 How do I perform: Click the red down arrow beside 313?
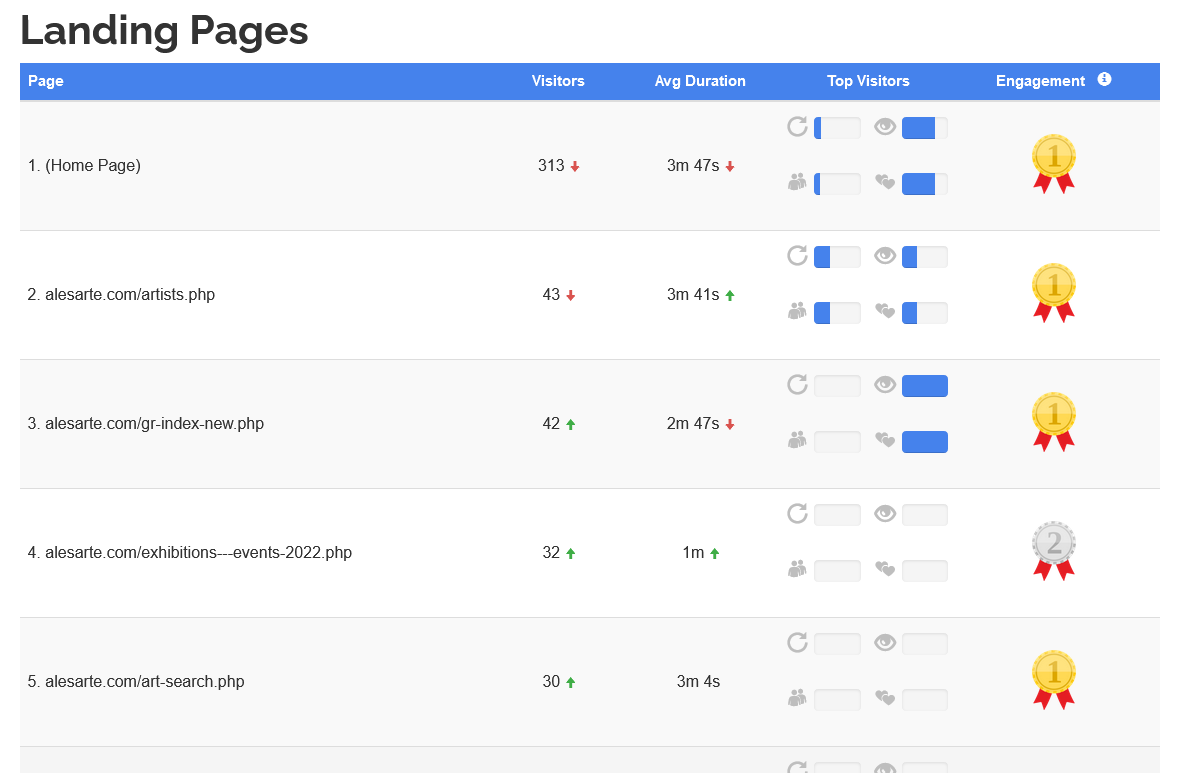(x=574, y=167)
